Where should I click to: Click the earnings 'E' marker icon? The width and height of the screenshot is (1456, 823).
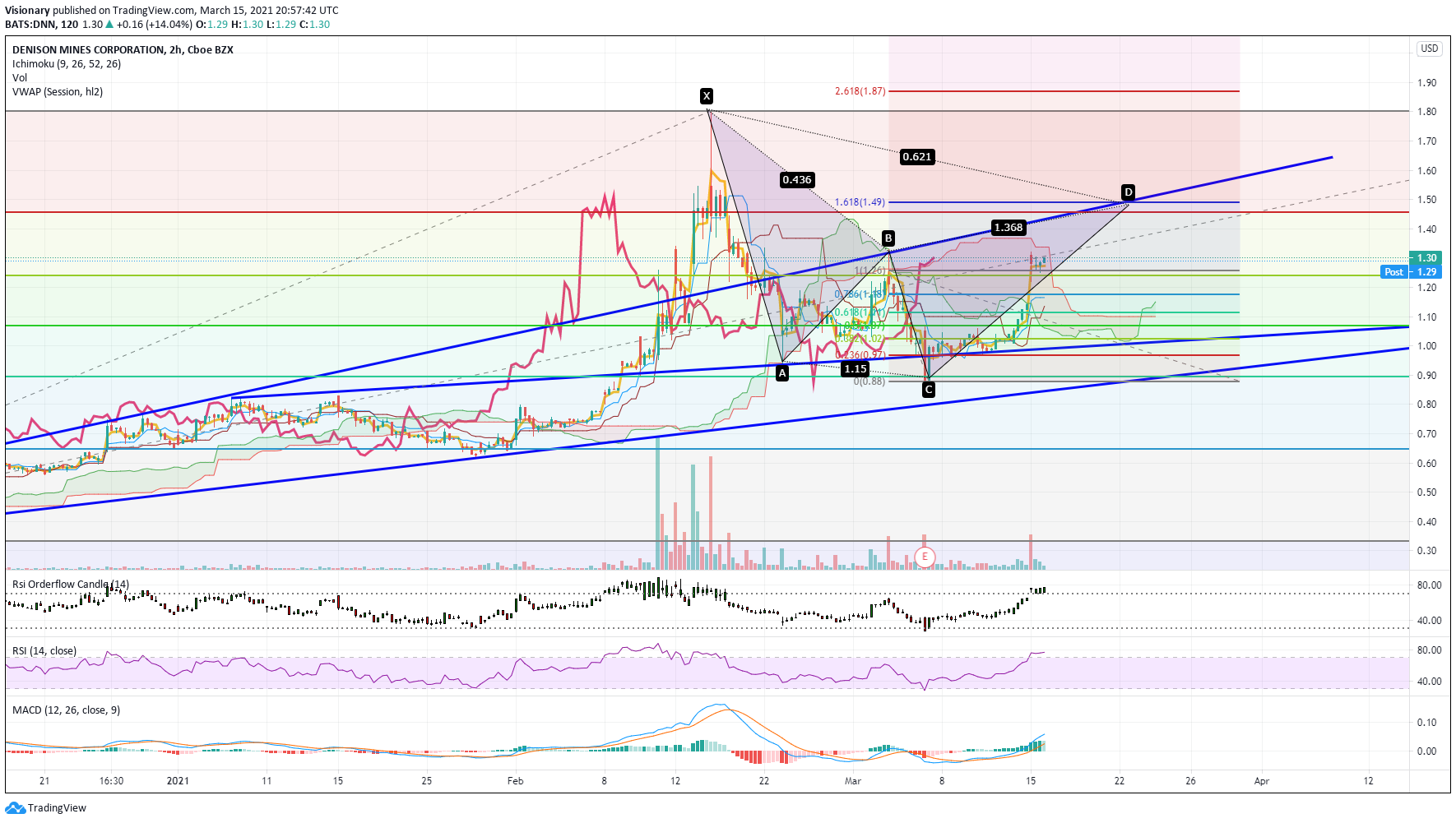925,557
